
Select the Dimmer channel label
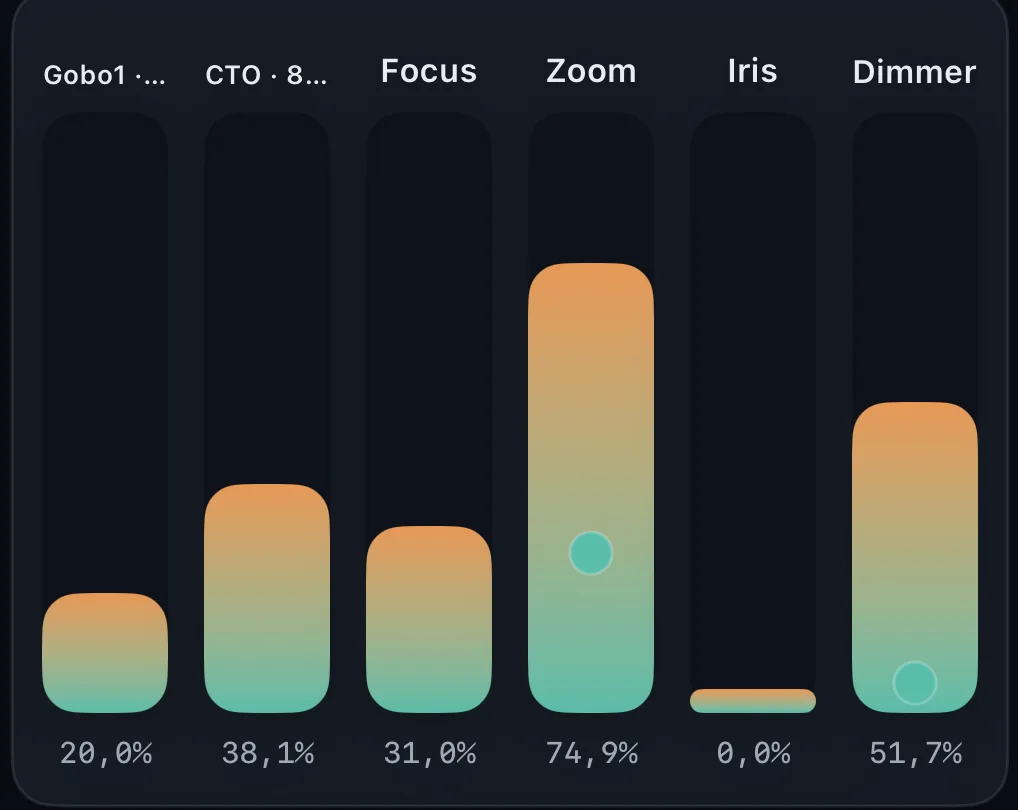pyautogui.click(x=914, y=72)
